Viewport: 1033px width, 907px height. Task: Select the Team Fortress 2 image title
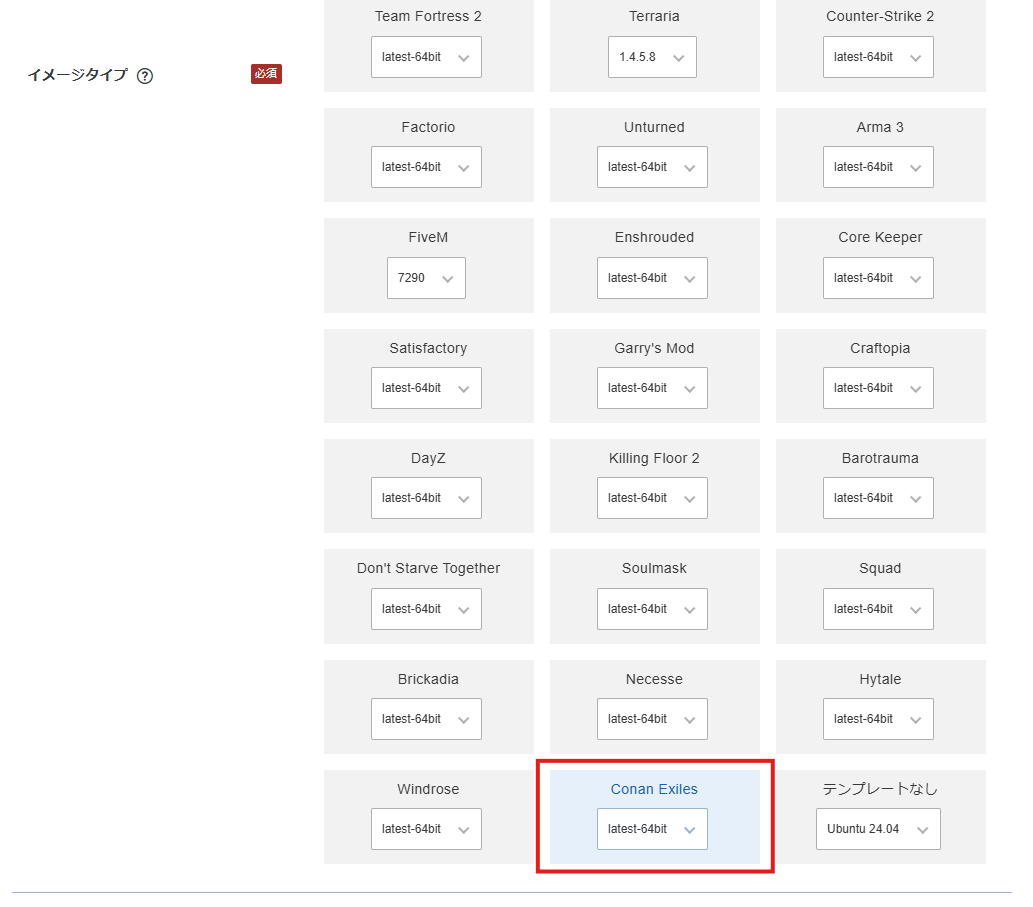coord(428,16)
